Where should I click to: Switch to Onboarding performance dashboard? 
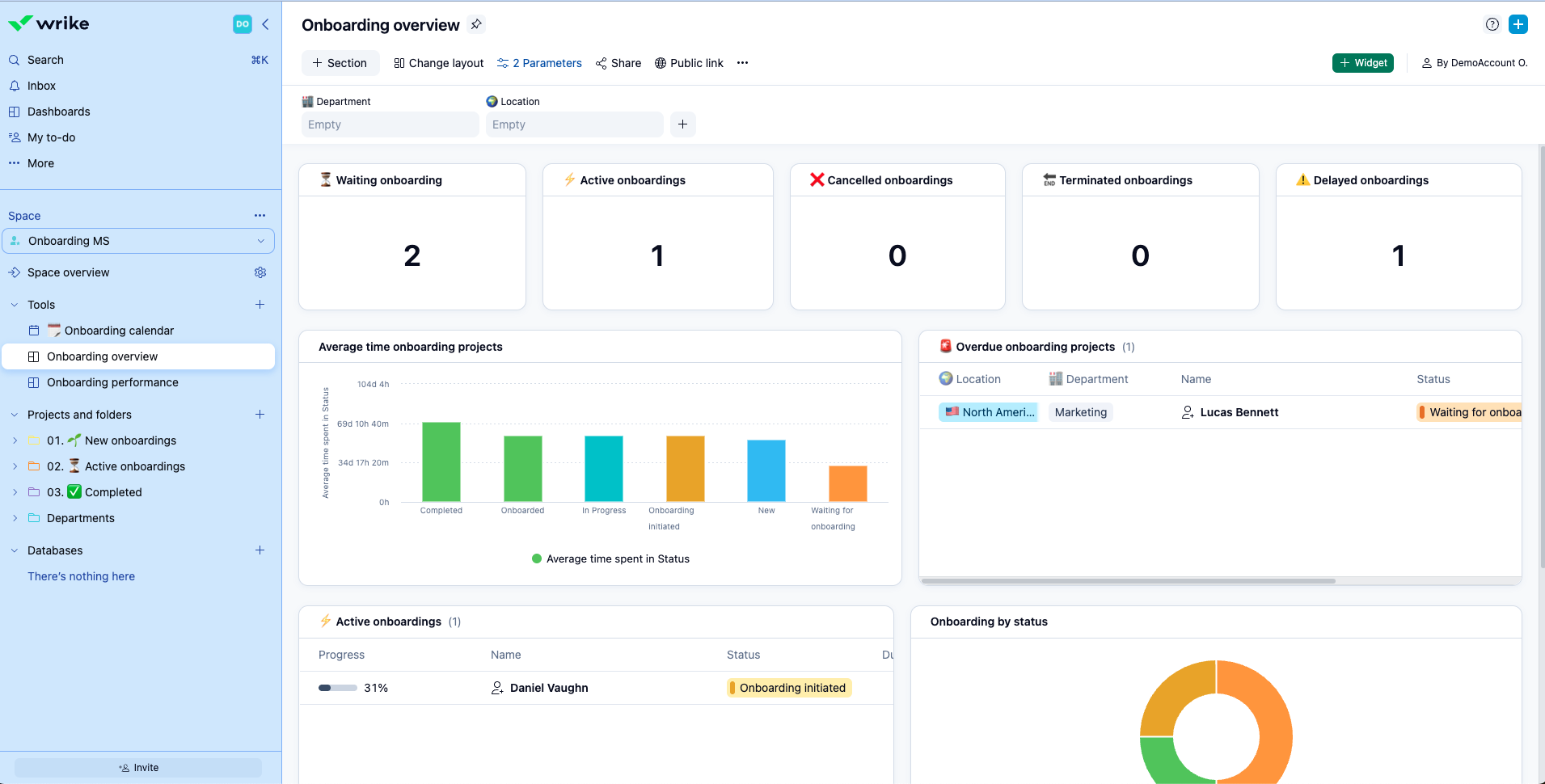point(112,381)
